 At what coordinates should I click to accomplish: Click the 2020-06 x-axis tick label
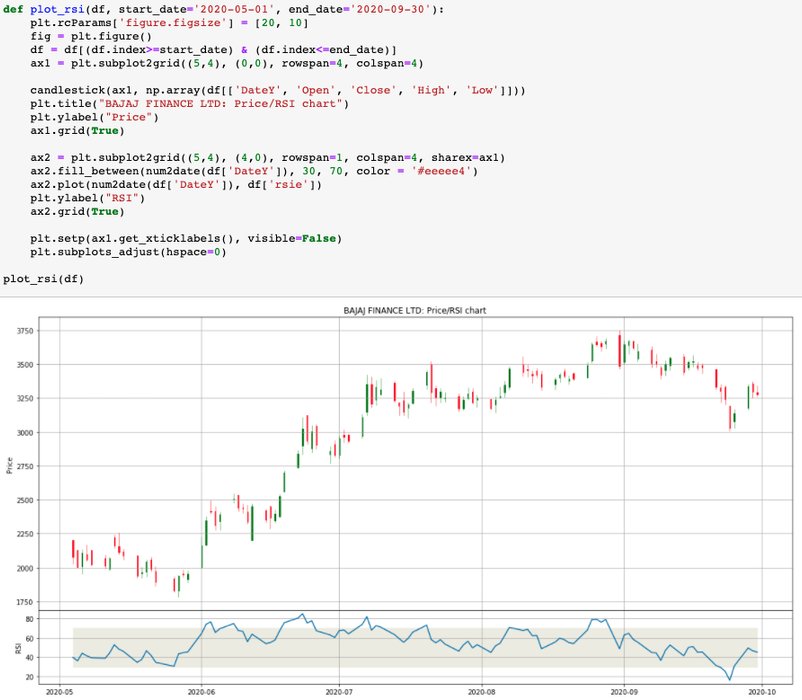pyautogui.click(x=201, y=691)
